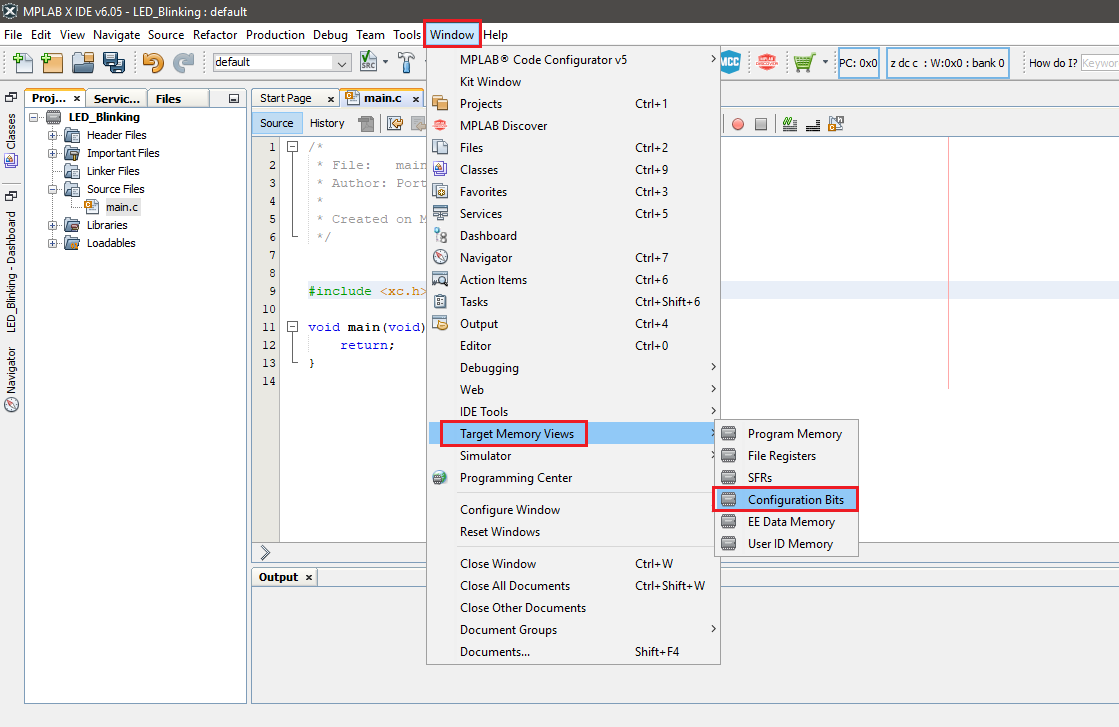
Task: Select Reset Windows in the menu
Action: coord(574,532)
